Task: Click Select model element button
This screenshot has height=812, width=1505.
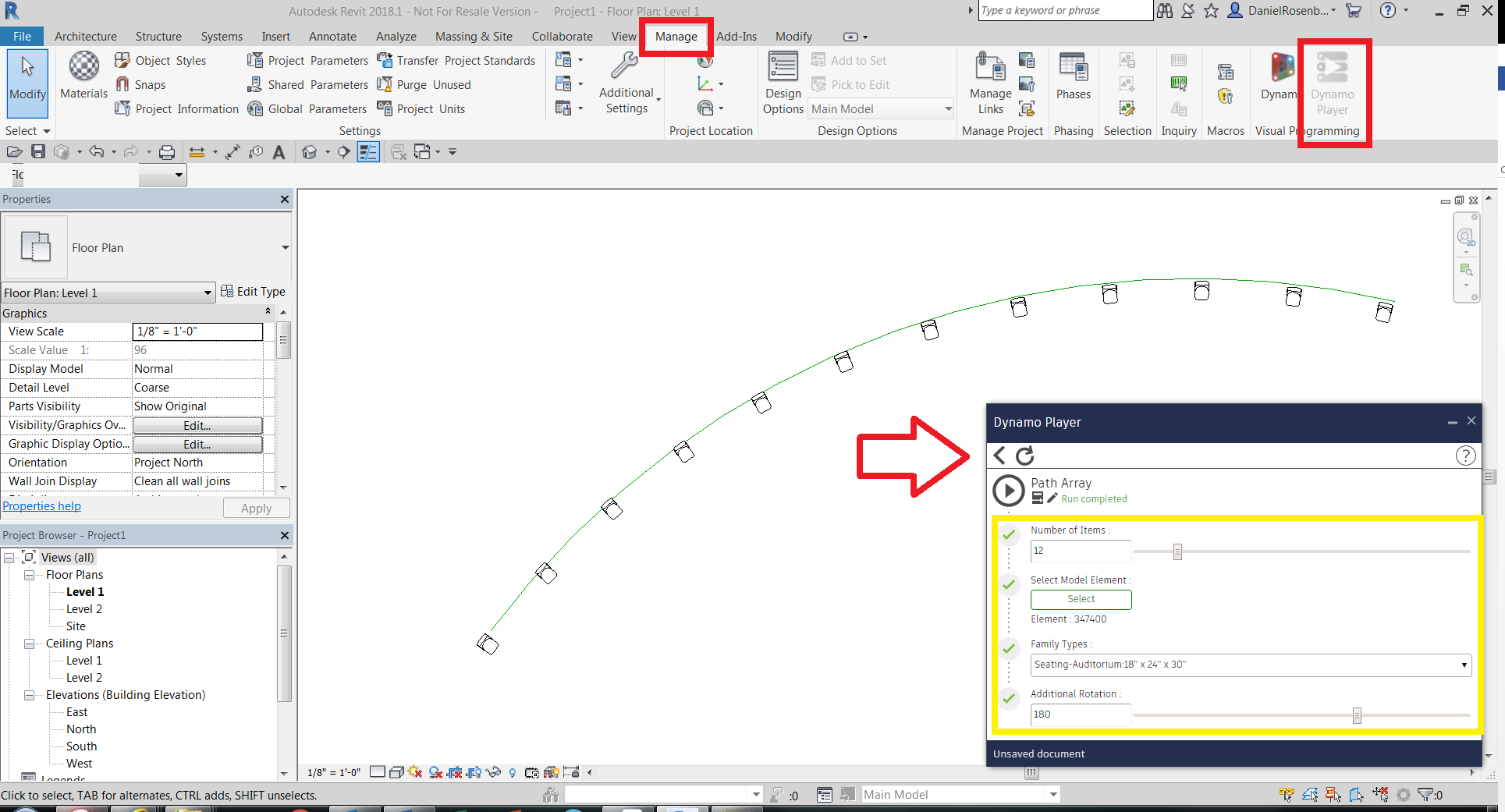Action: click(x=1081, y=599)
